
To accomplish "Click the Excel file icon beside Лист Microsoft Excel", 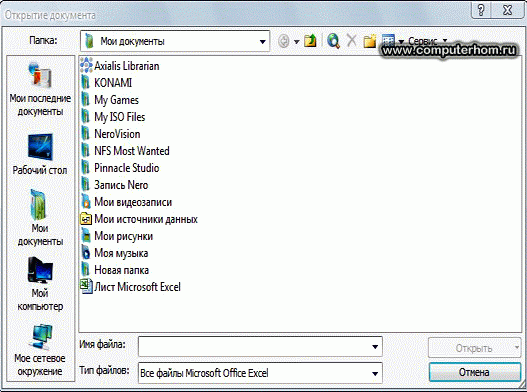I will 86,286.
